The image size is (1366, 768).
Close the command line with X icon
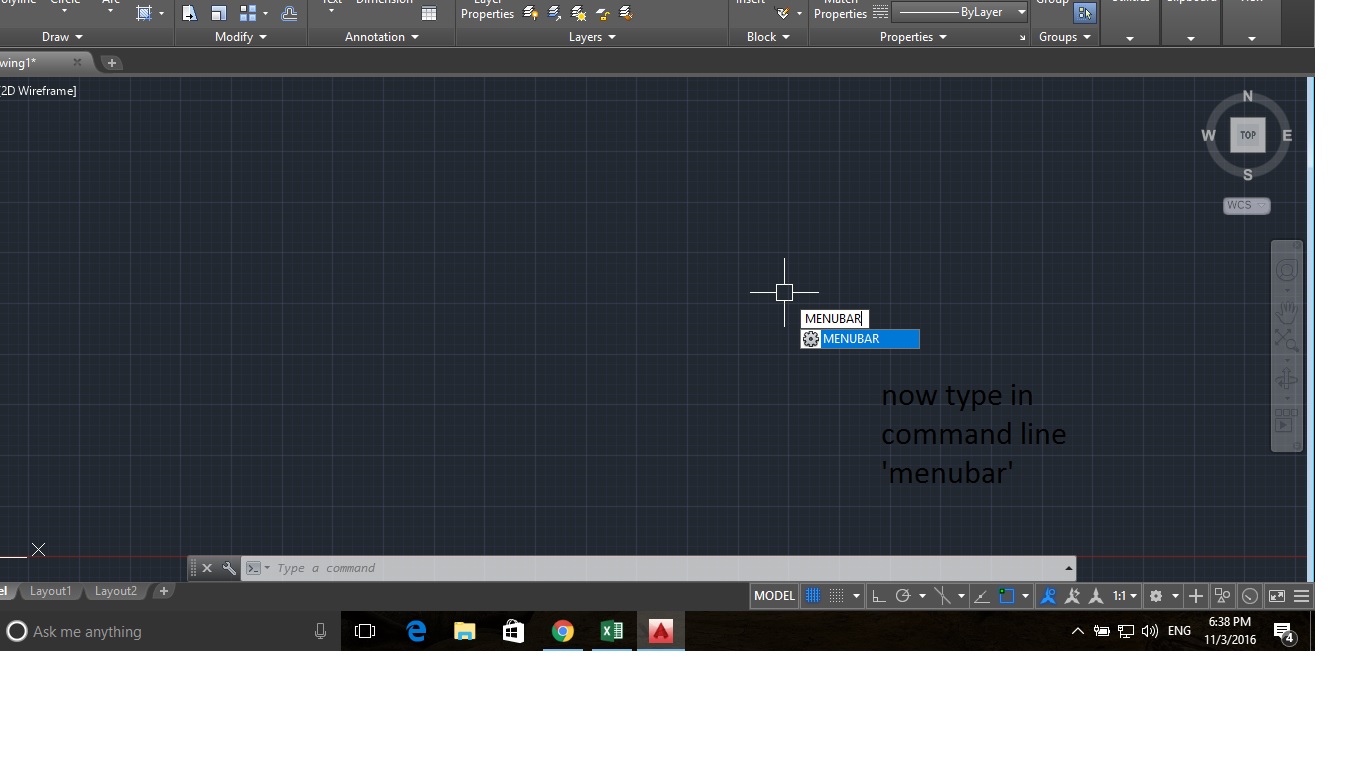pos(207,568)
